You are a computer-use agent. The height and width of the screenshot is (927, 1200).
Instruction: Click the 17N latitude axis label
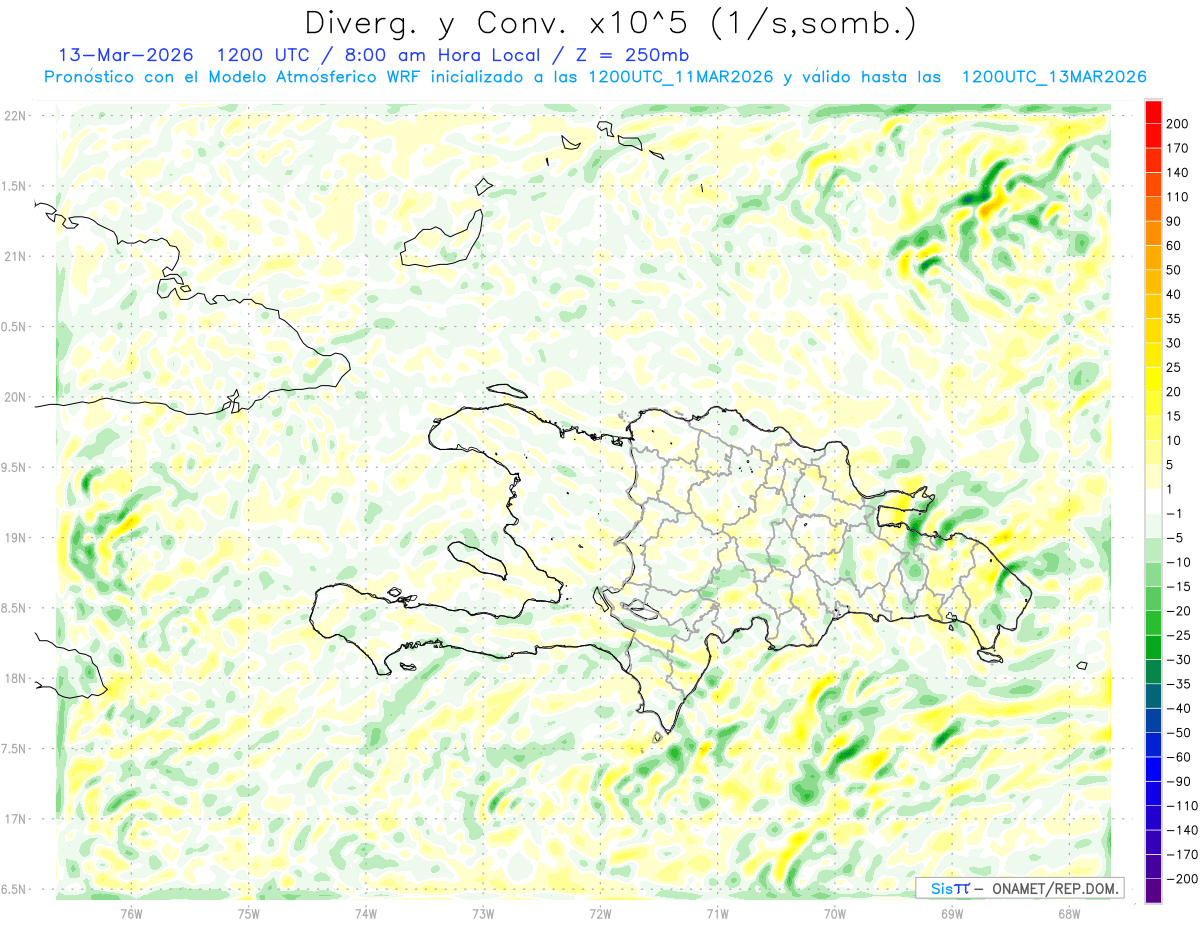pyautogui.click(x=16, y=819)
